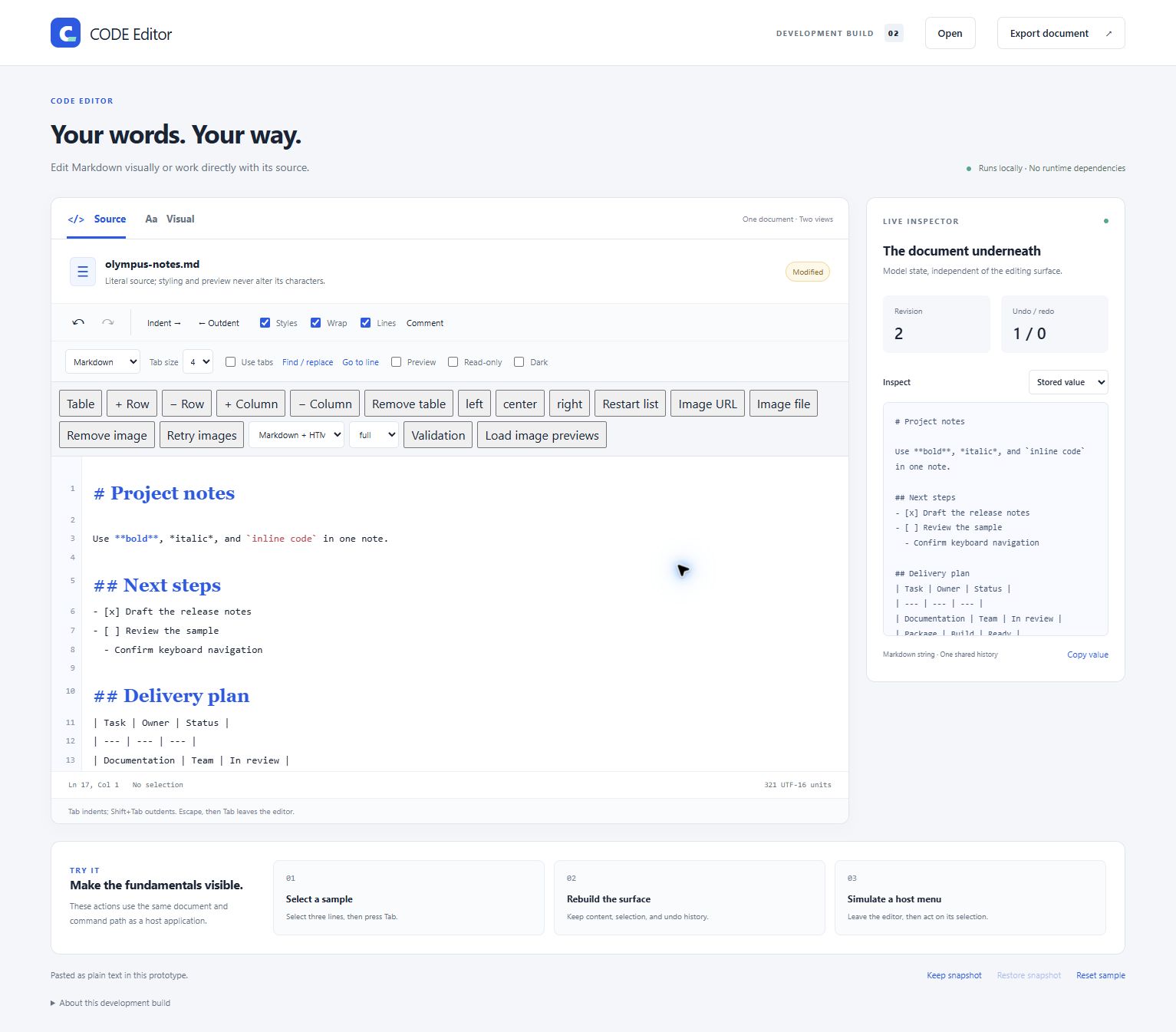Click the line '- [x] Draft the release notes'
Viewport: 1176px width, 1032px height.
(x=173, y=612)
